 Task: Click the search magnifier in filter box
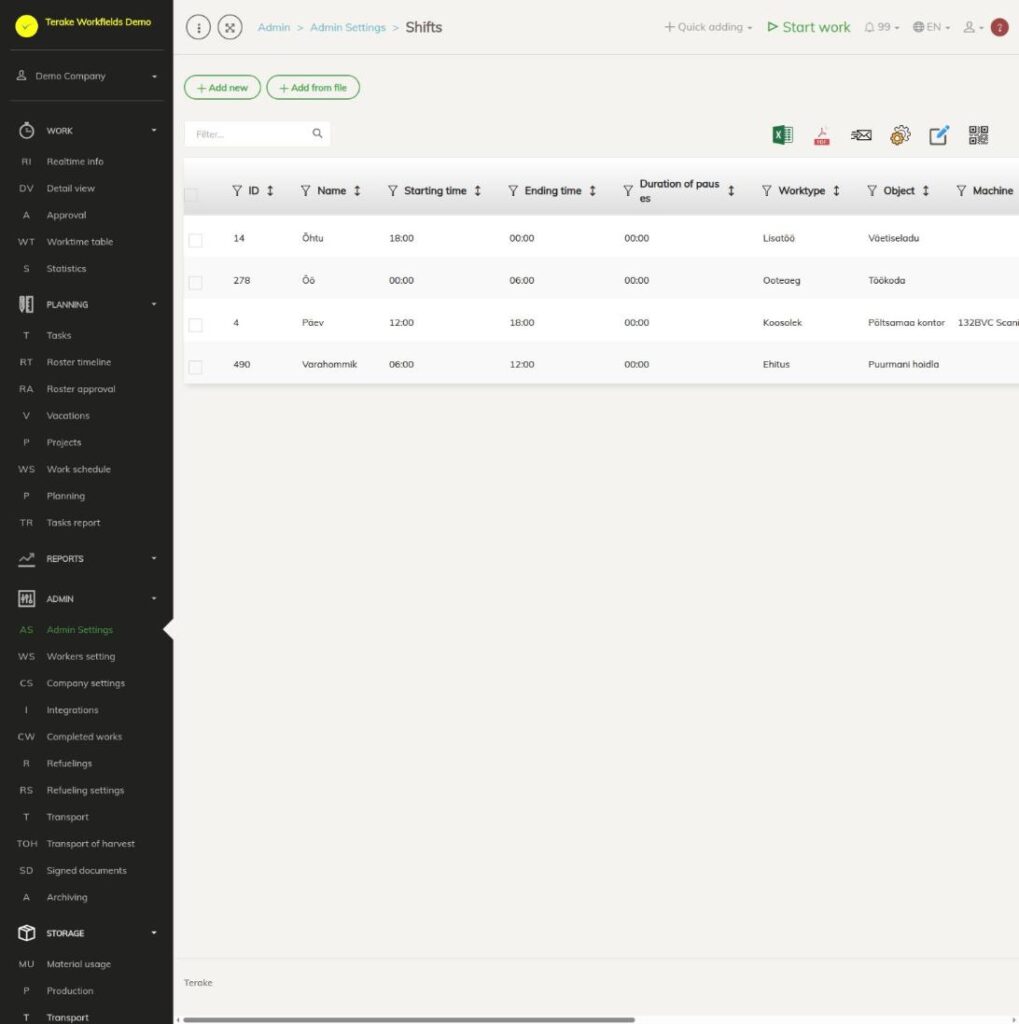317,134
